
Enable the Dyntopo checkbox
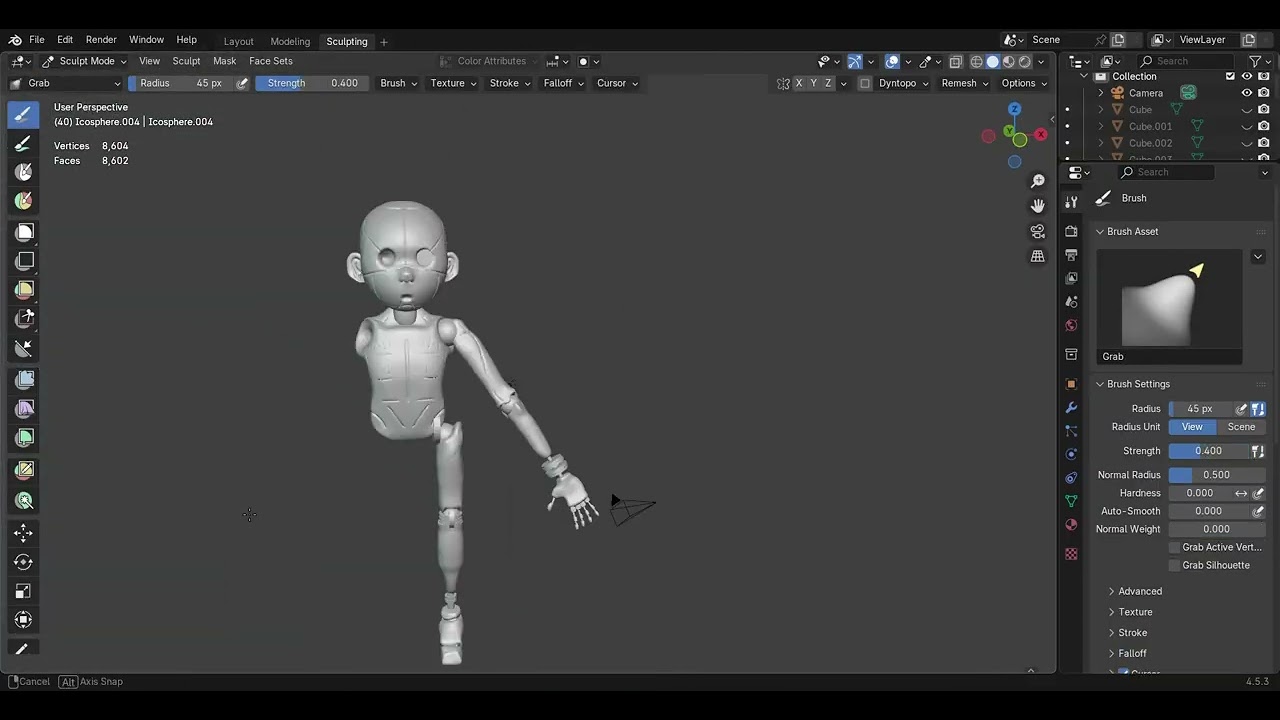865,83
